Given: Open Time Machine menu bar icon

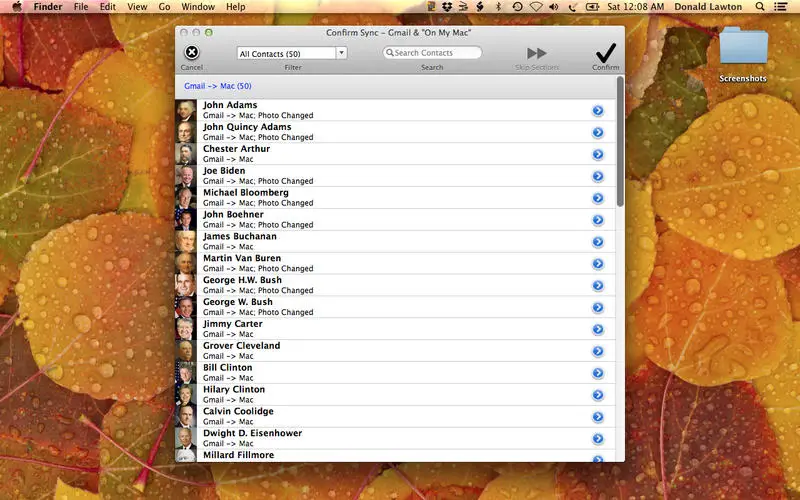Looking at the screenshot, I should (x=517, y=7).
